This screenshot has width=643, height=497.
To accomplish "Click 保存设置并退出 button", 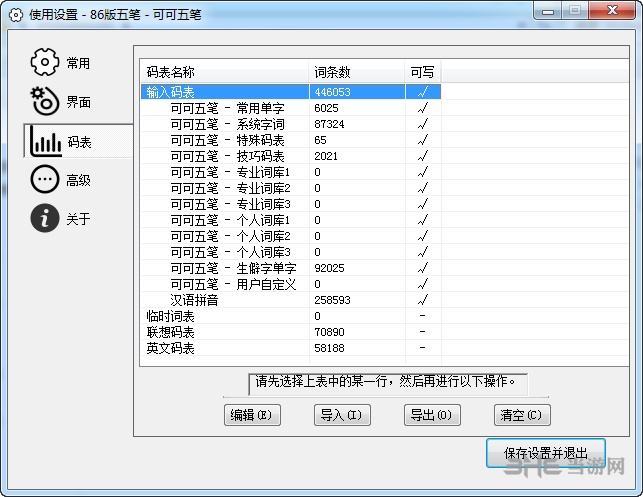I will tap(546, 453).
